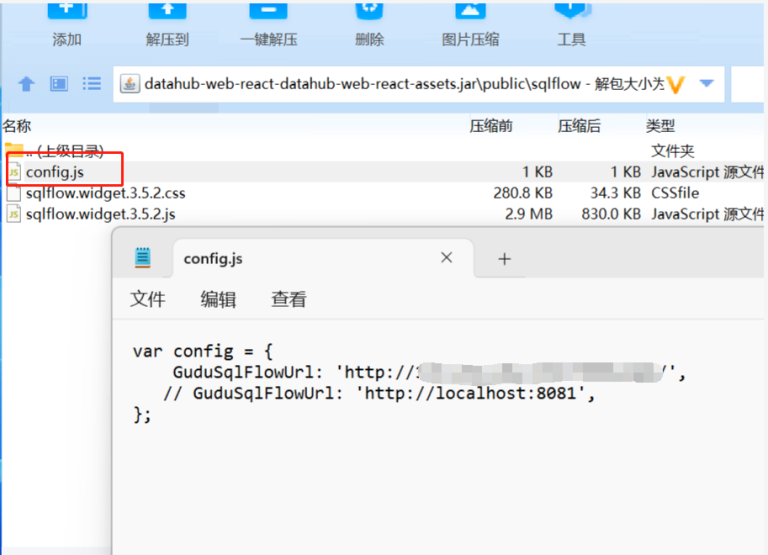The height and width of the screenshot is (555, 768).
Task: Expand the archive path dropdown arrow
Action: point(707,84)
